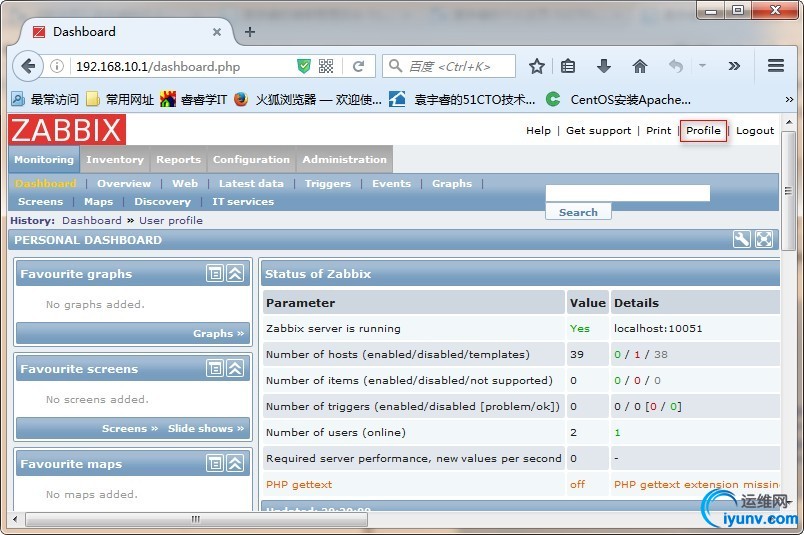Click the horizontal scrollbar thumb

click(196, 519)
